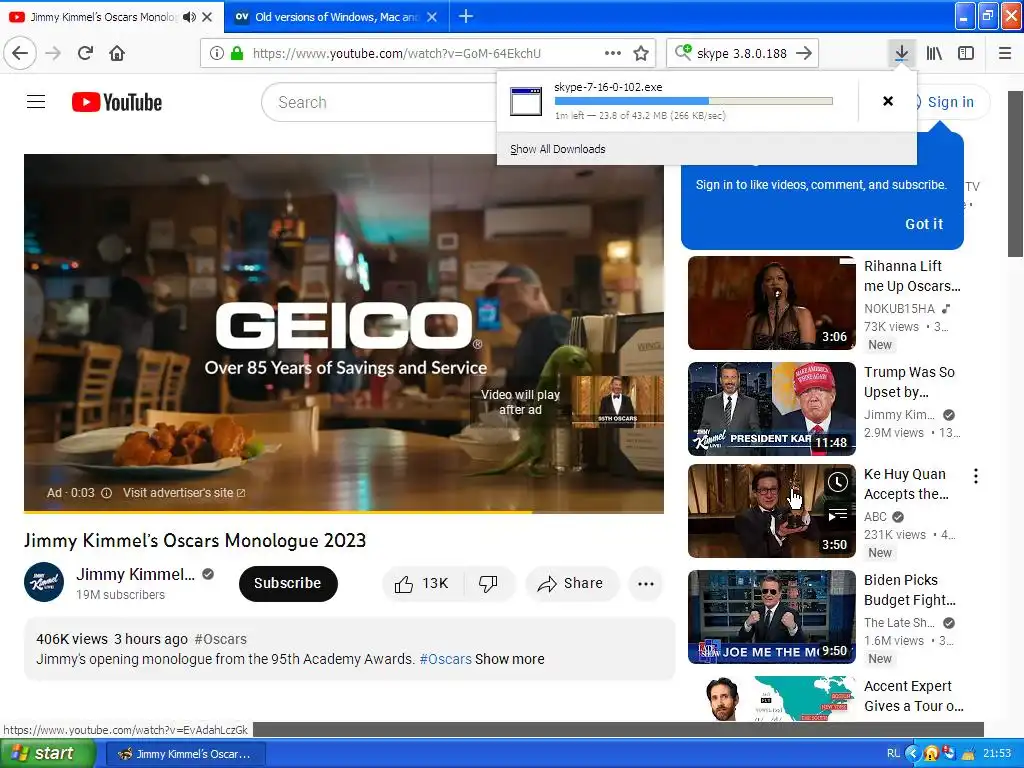Click the YouTube logo
The width and height of the screenshot is (1024, 768).
[117, 102]
